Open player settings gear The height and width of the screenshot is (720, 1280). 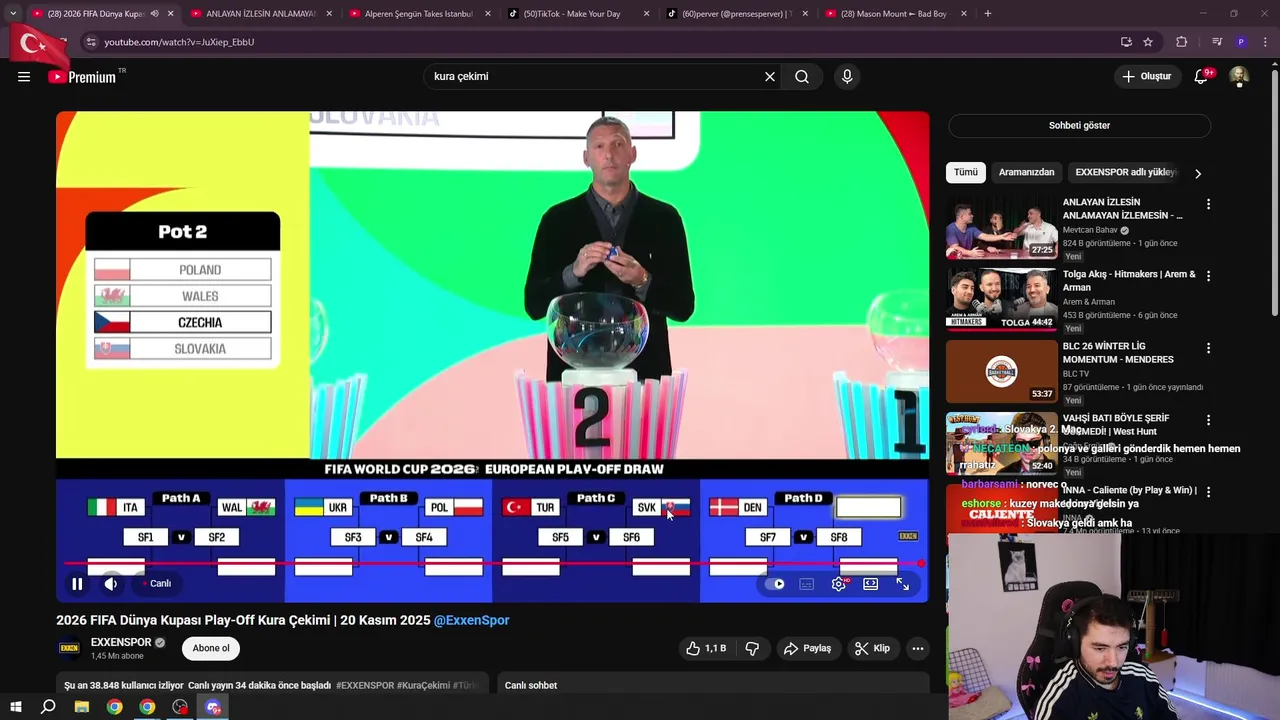pyautogui.click(x=839, y=584)
